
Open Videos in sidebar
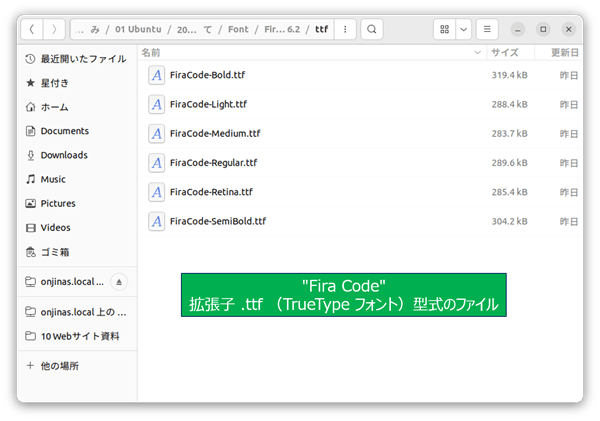[77, 228]
